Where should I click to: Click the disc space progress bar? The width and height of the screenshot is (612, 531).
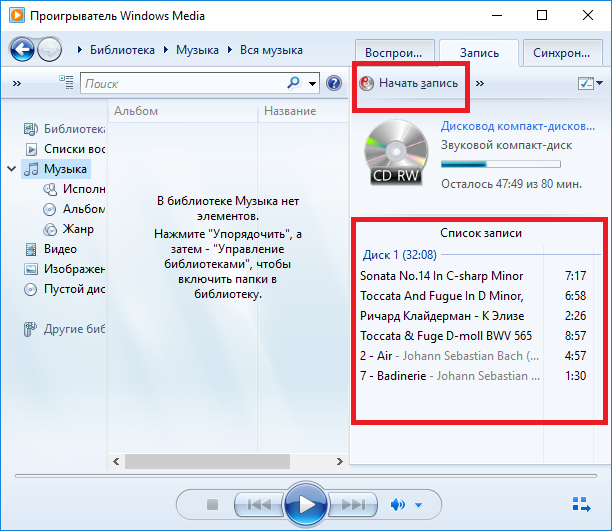point(501,164)
